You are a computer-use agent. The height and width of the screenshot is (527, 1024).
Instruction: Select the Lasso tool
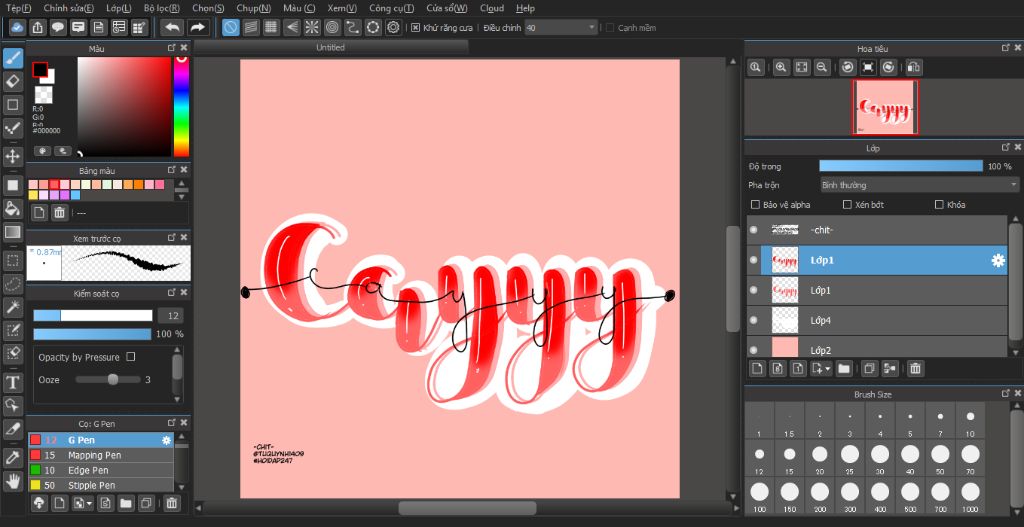pyautogui.click(x=12, y=284)
